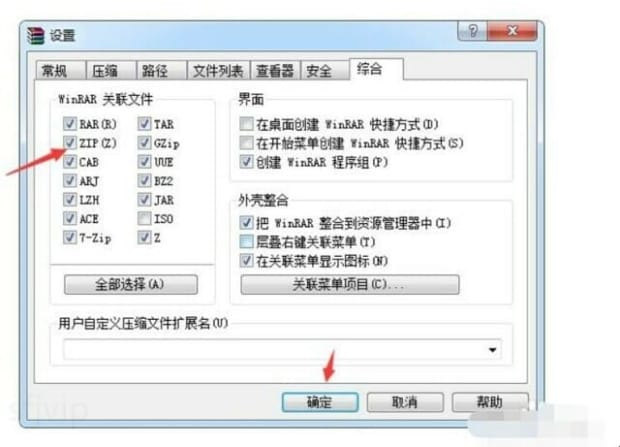
Task: Uncheck the ZIP (Z) association checkbox
Action: click(70, 143)
